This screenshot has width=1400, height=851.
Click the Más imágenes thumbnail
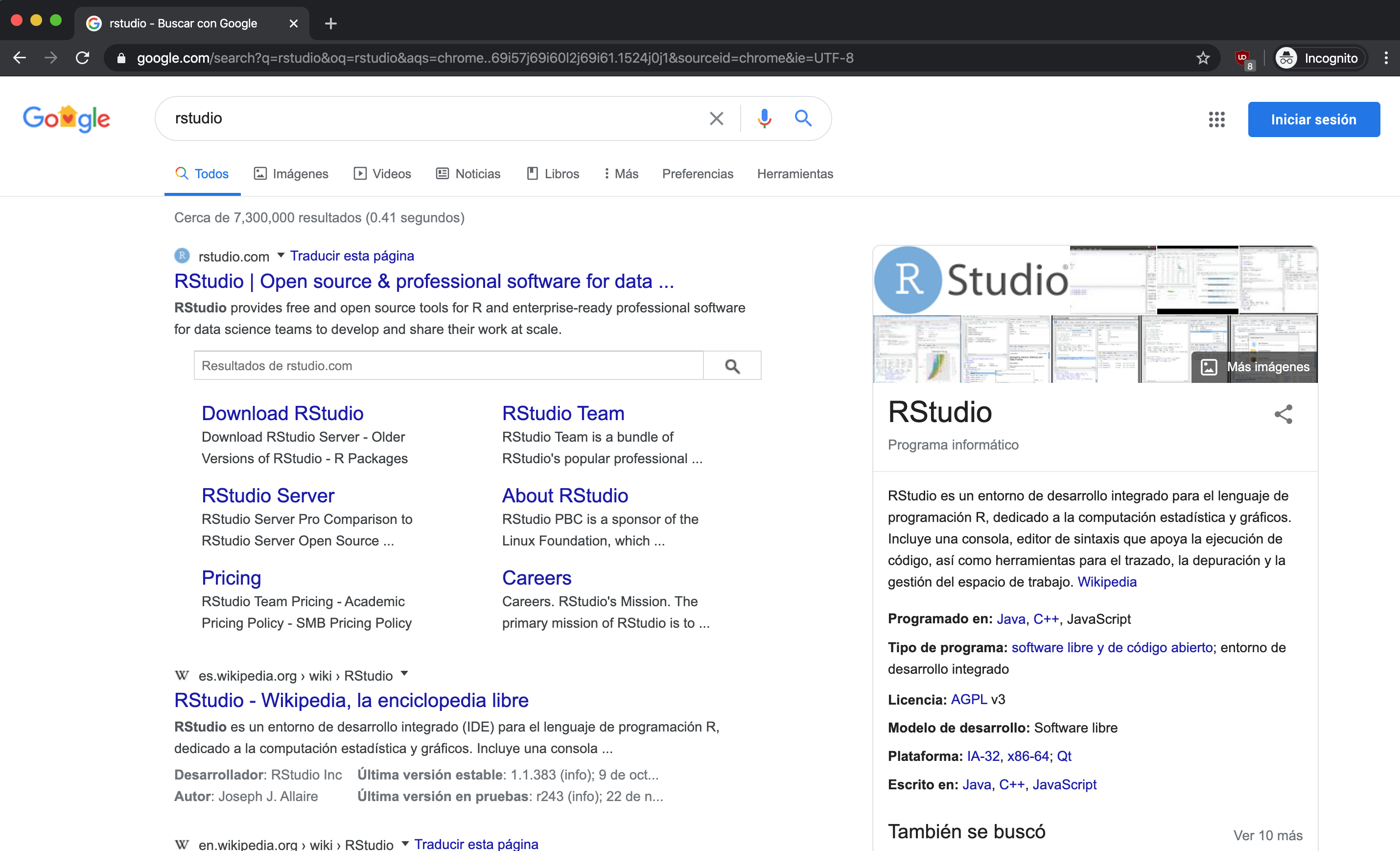1255,367
